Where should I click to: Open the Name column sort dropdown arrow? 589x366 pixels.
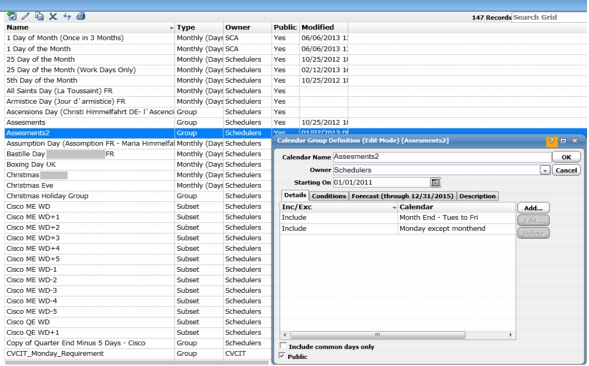pos(171,28)
